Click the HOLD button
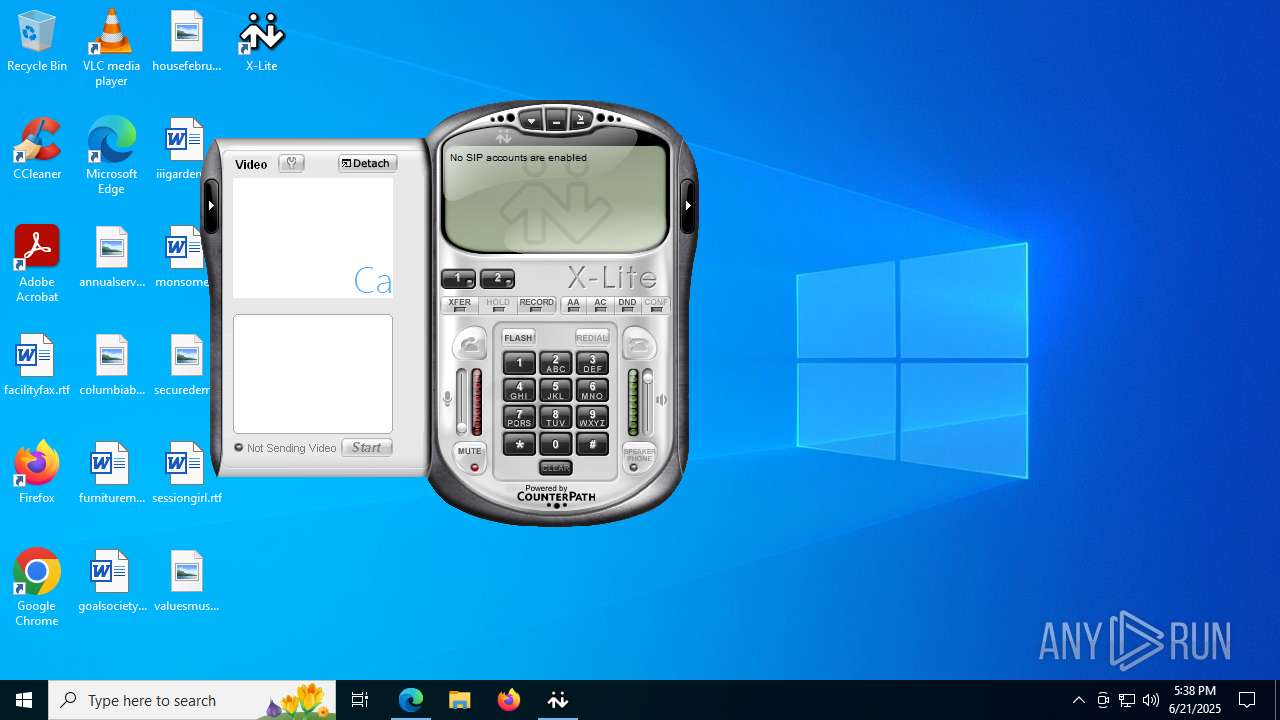1280x720 pixels. click(x=498, y=305)
